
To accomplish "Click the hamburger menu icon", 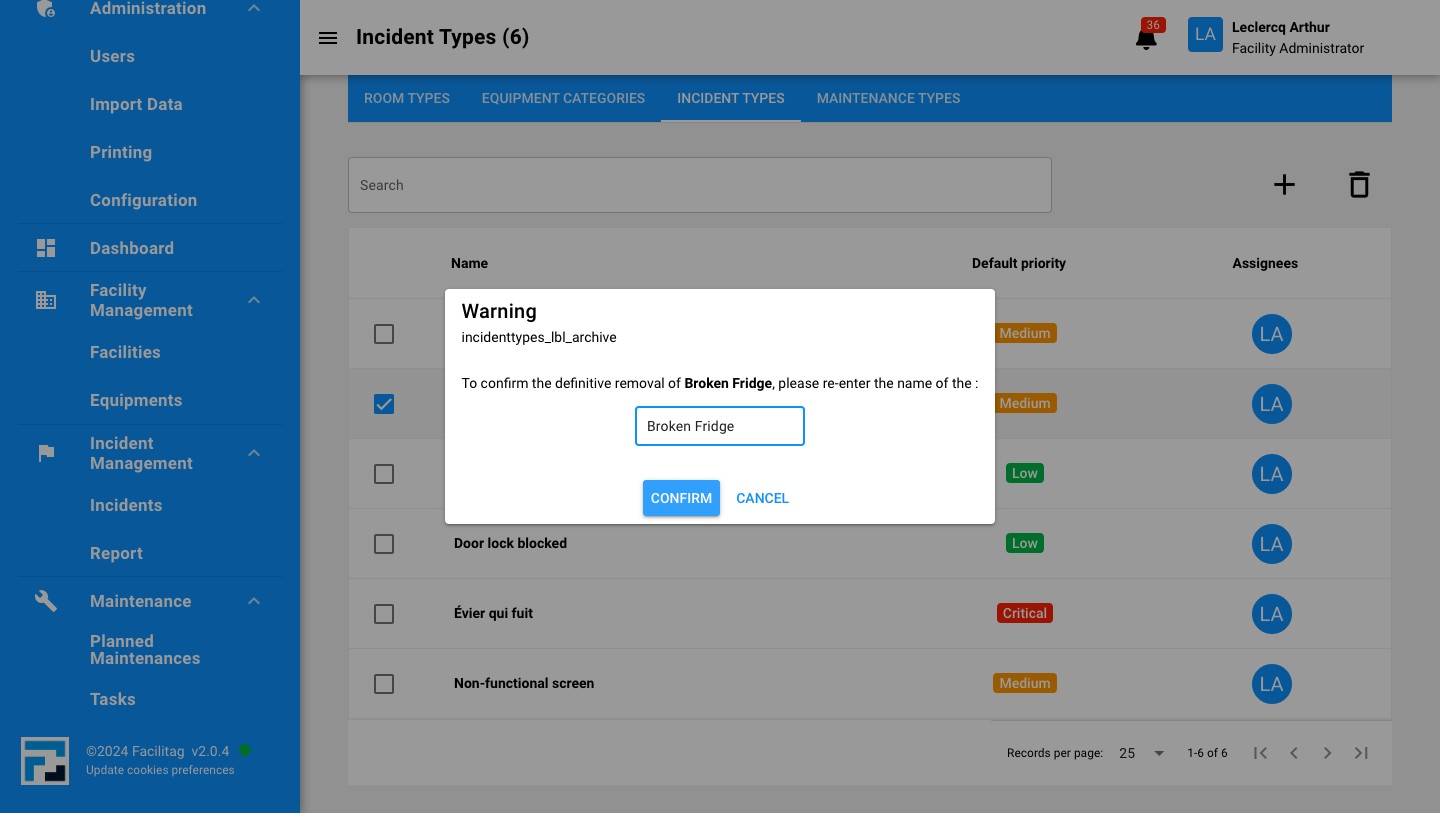I will 328,38.
